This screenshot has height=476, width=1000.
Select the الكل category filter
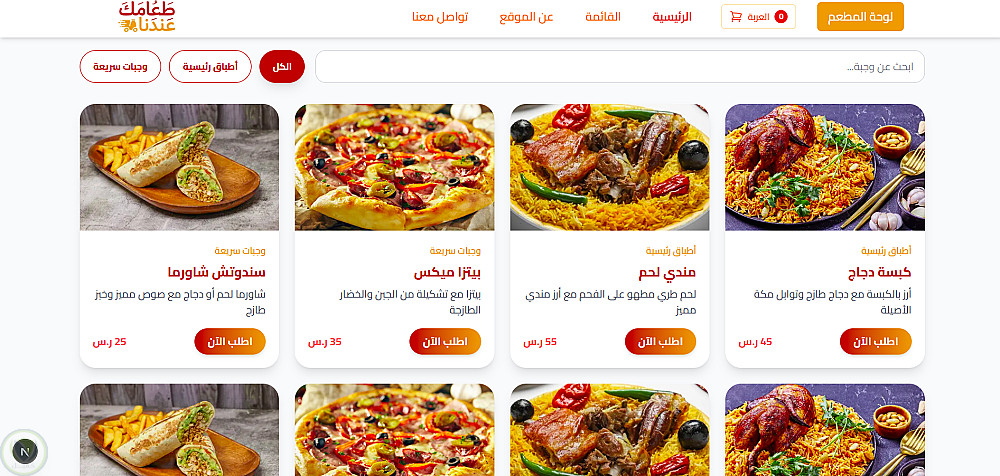(x=282, y=66)
